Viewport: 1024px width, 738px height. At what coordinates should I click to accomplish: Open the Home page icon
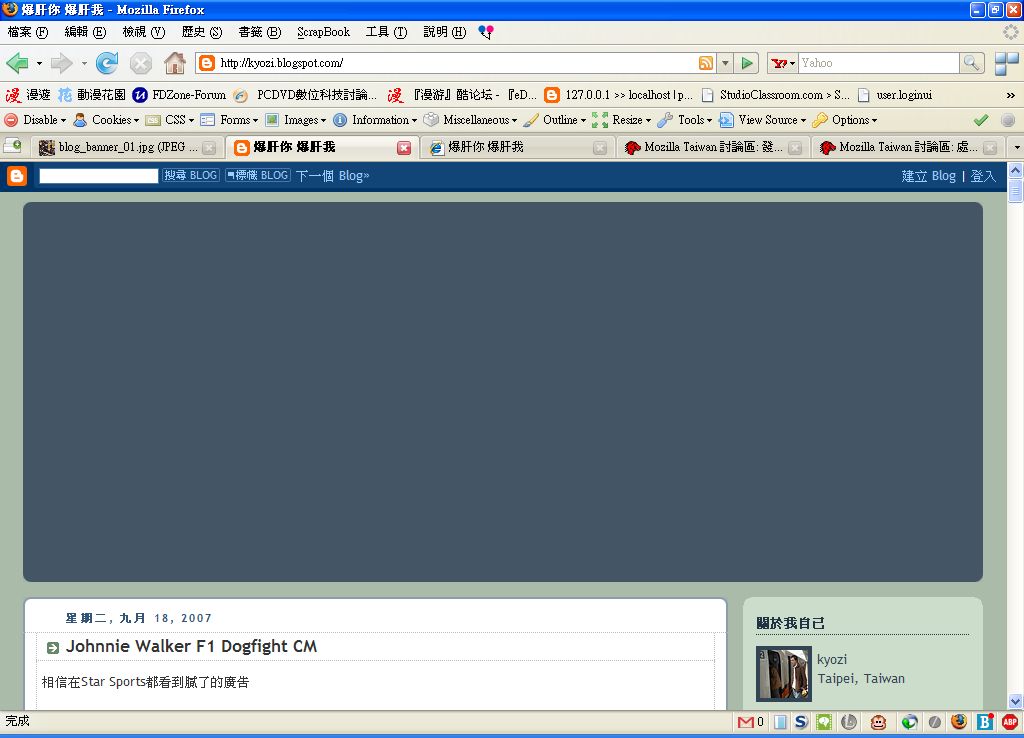(x=174, y=63)
